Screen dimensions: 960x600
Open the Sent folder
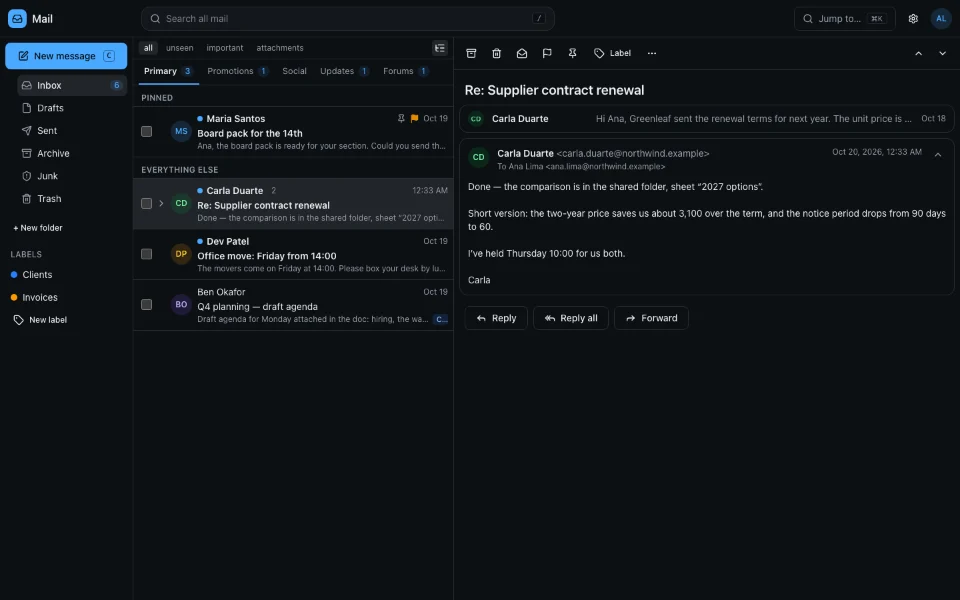pyautogui.click(x=72, y=130)
